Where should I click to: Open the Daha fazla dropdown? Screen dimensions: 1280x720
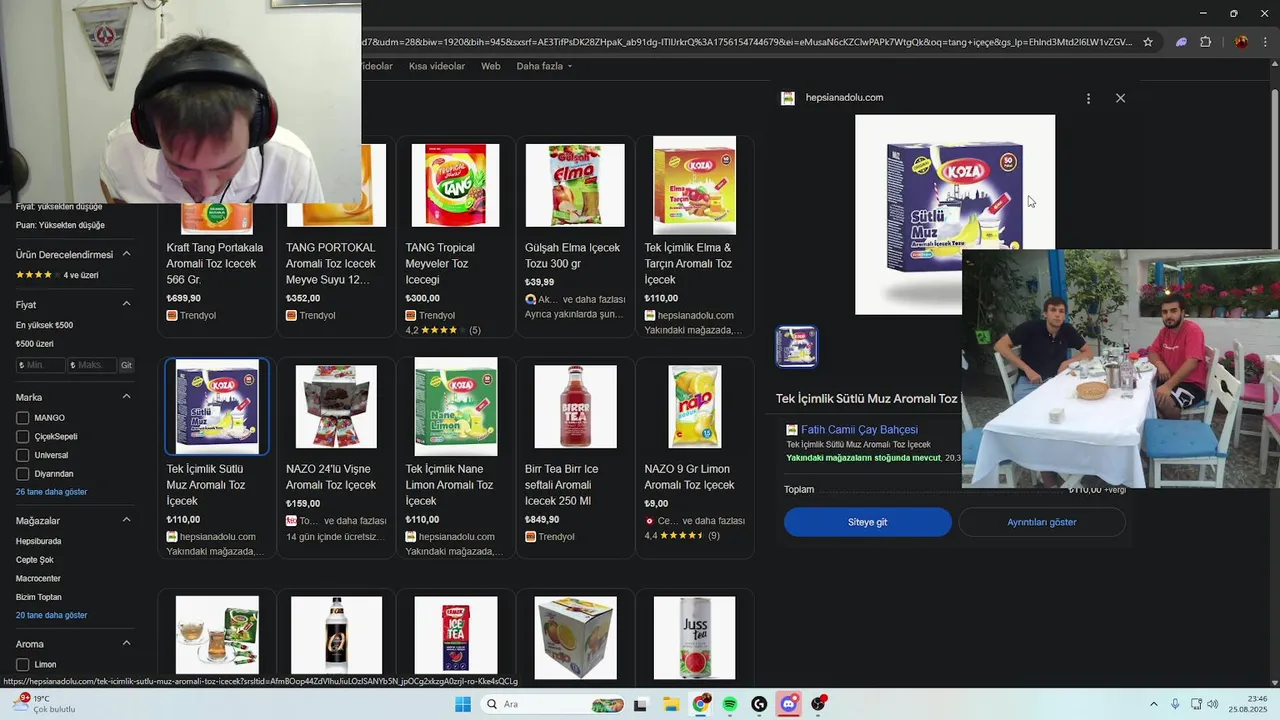pos(544,66)
